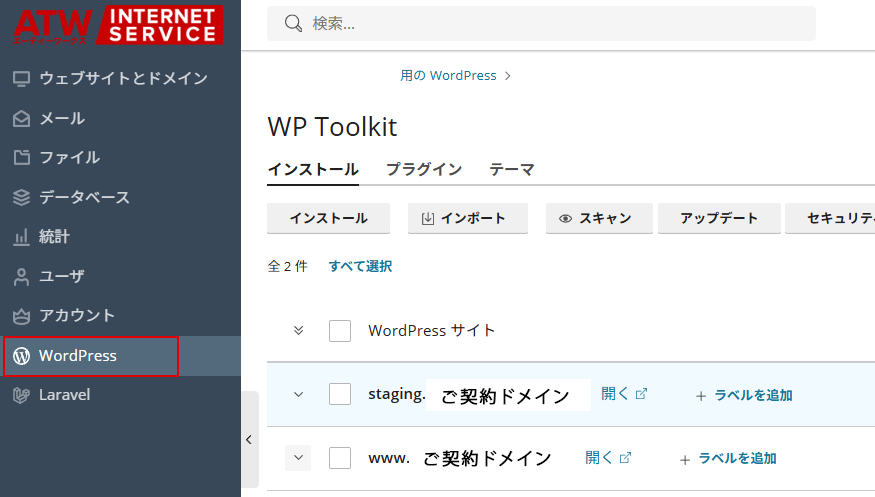
Task: Click the データベース (database) layers icon
Action: click(x=21, y=197)
